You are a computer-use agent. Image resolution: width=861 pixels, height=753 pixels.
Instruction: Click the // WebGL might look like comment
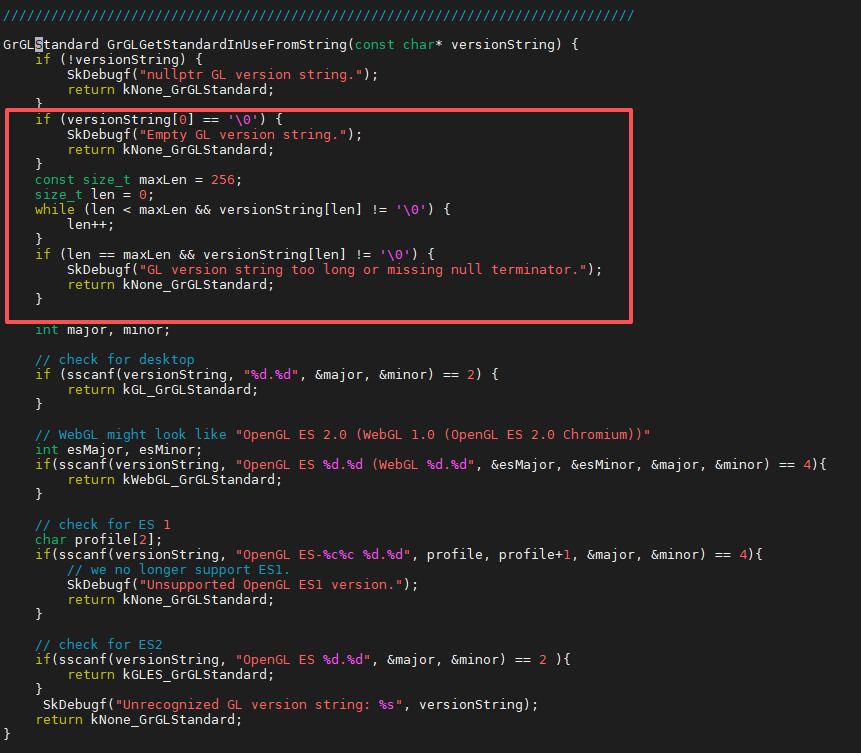point(343,434)
